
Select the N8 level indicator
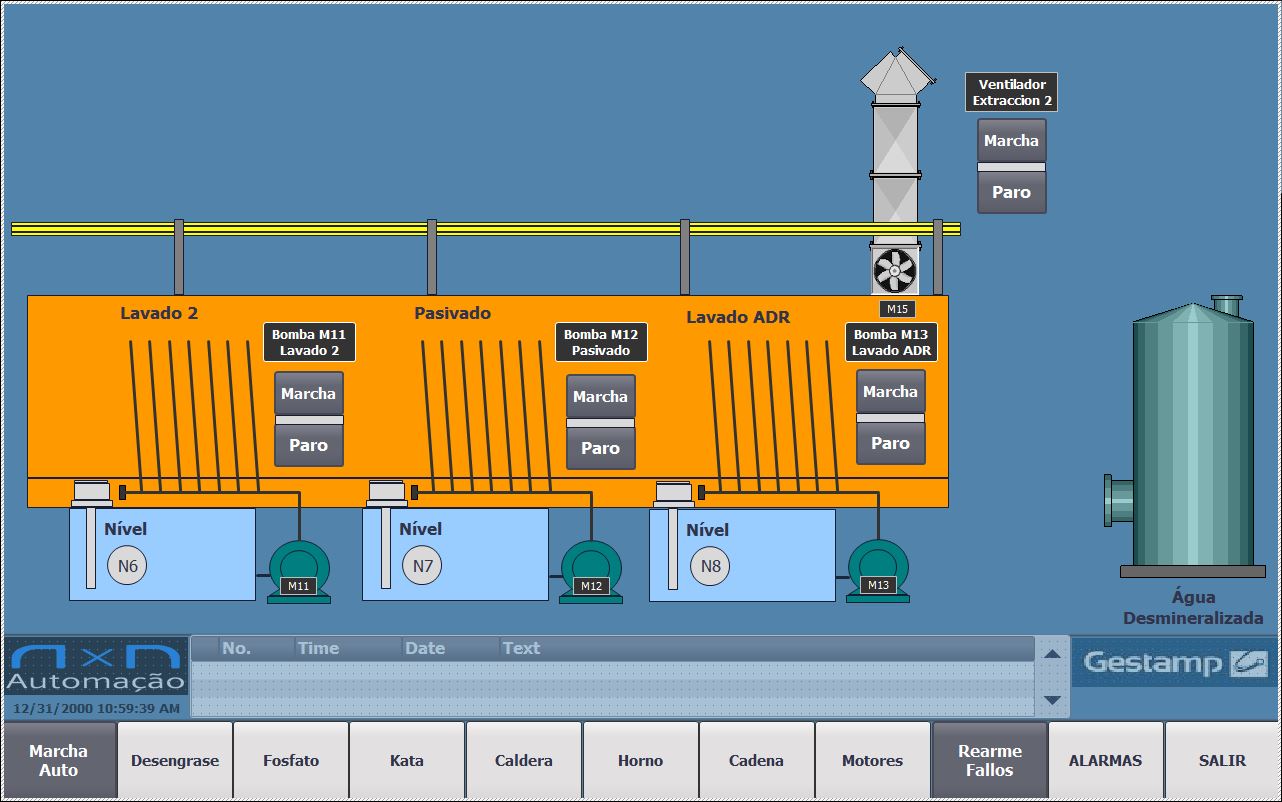click(x=710, y=567)
